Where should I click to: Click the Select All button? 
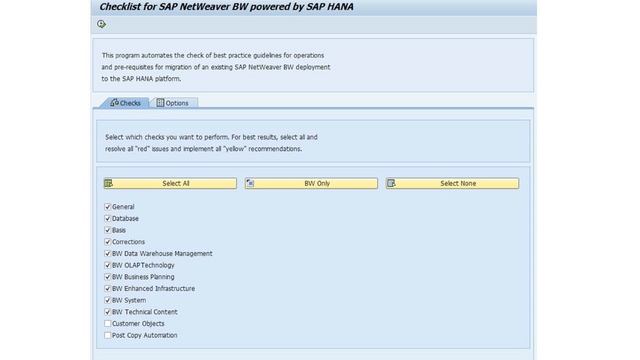pyautogui.click(x=170, y=183)
